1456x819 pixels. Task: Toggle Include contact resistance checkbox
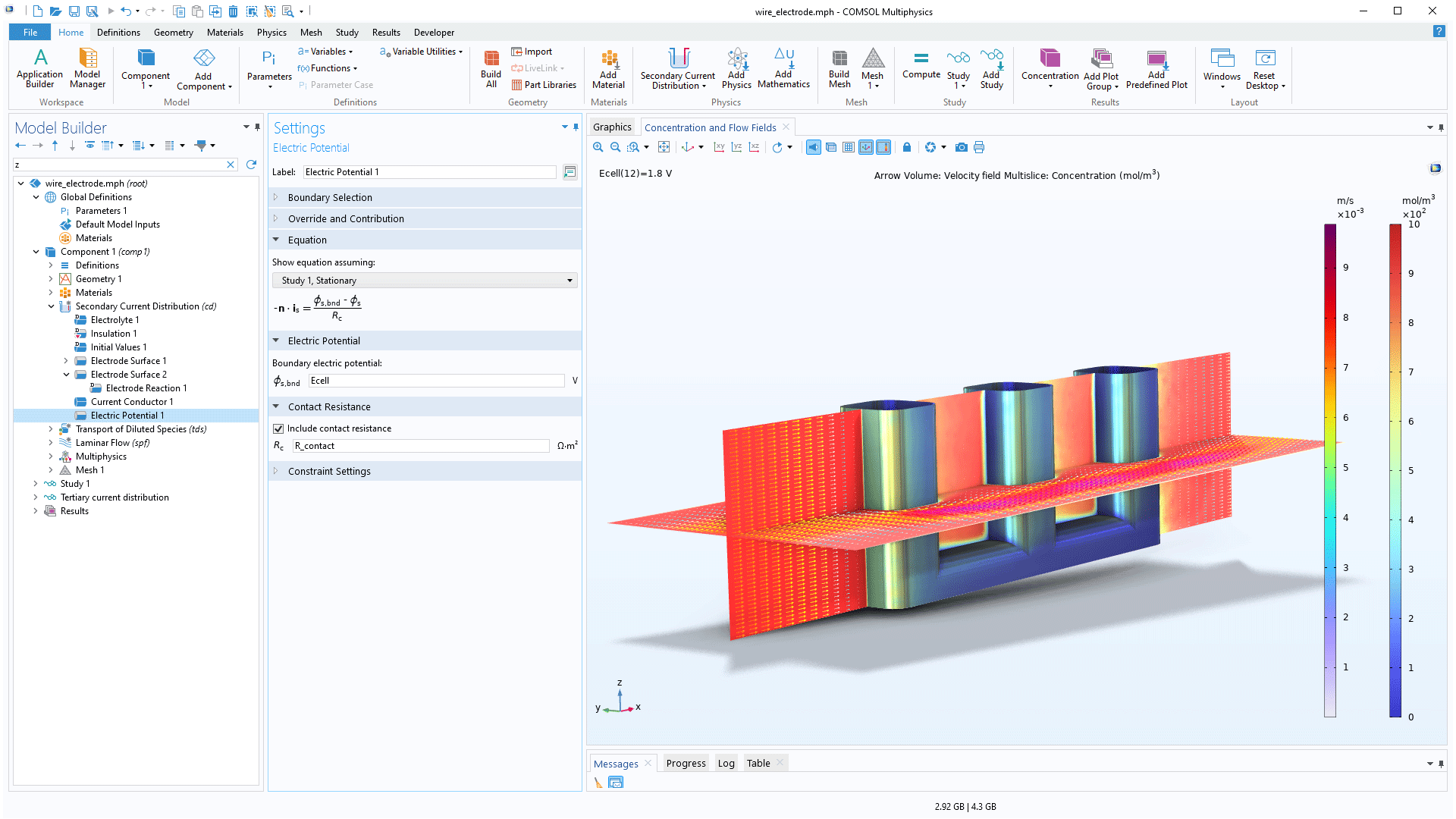pyautogui.click(x=278, y=428)
